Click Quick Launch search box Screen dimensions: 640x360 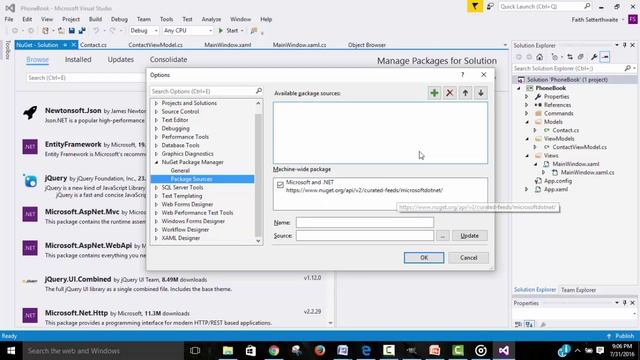pos(545,7)
